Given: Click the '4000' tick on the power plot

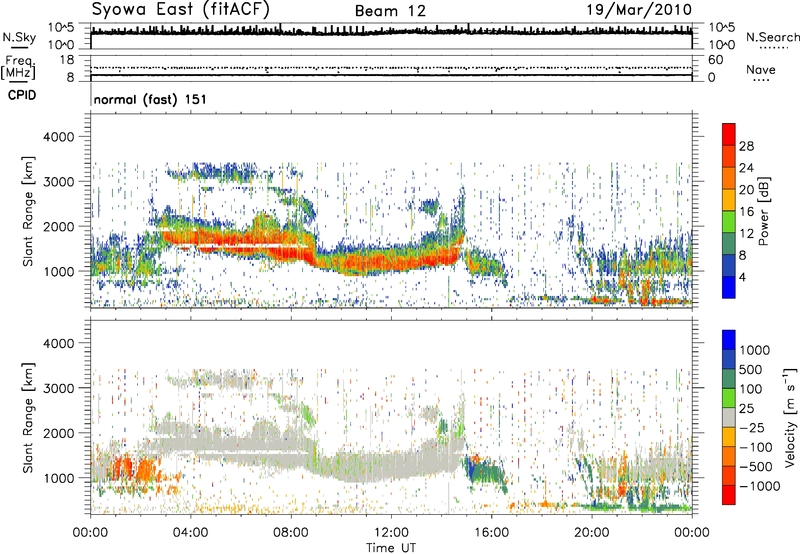Looking at the screenshot, I should pos(59,137).
